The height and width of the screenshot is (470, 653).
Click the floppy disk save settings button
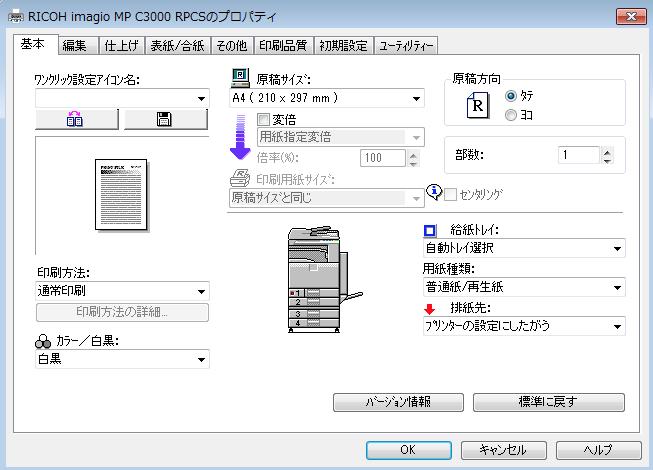point(165,119)
